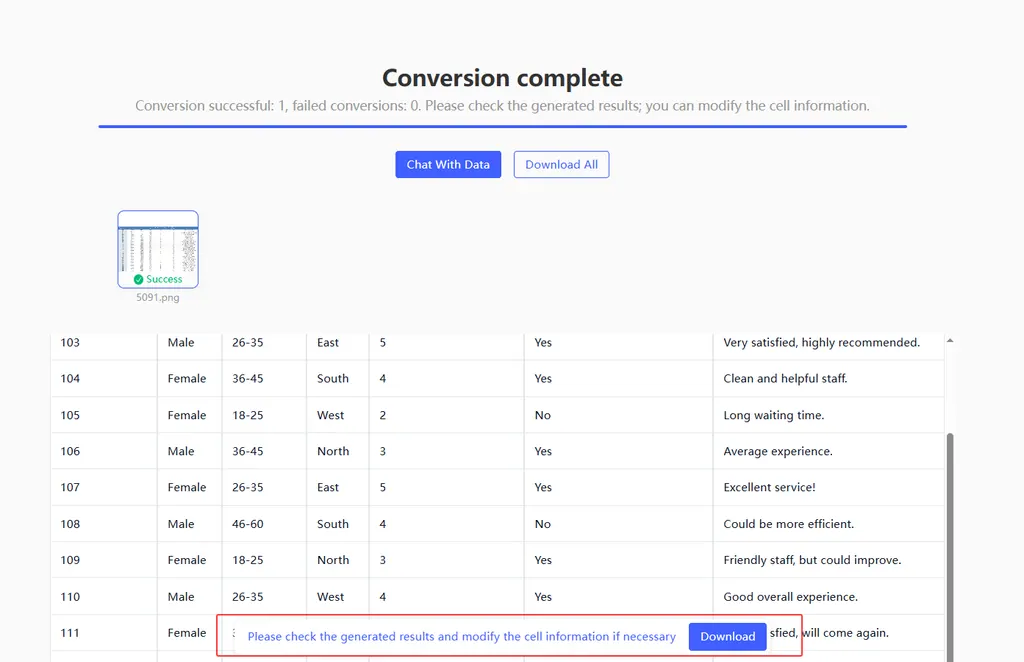
Task: Click the green Success checkmark icon
Action: (x=139, y=280)
